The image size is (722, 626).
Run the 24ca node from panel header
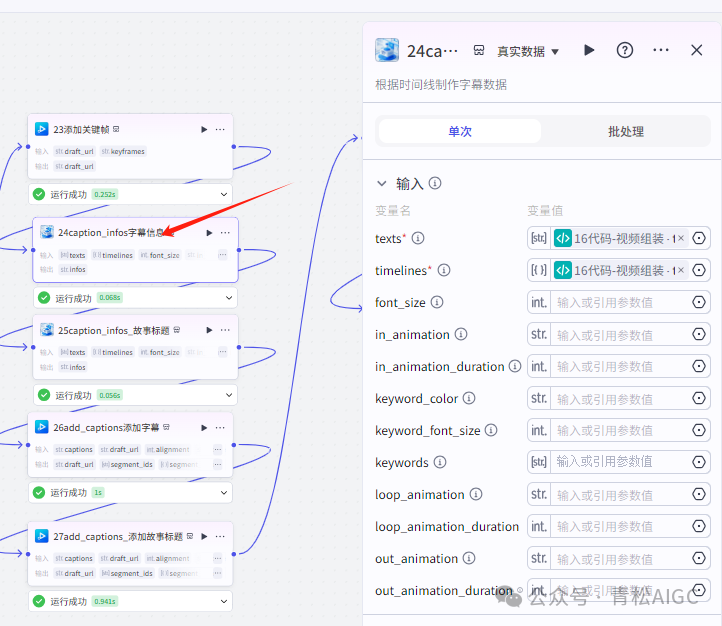point(589,50)
